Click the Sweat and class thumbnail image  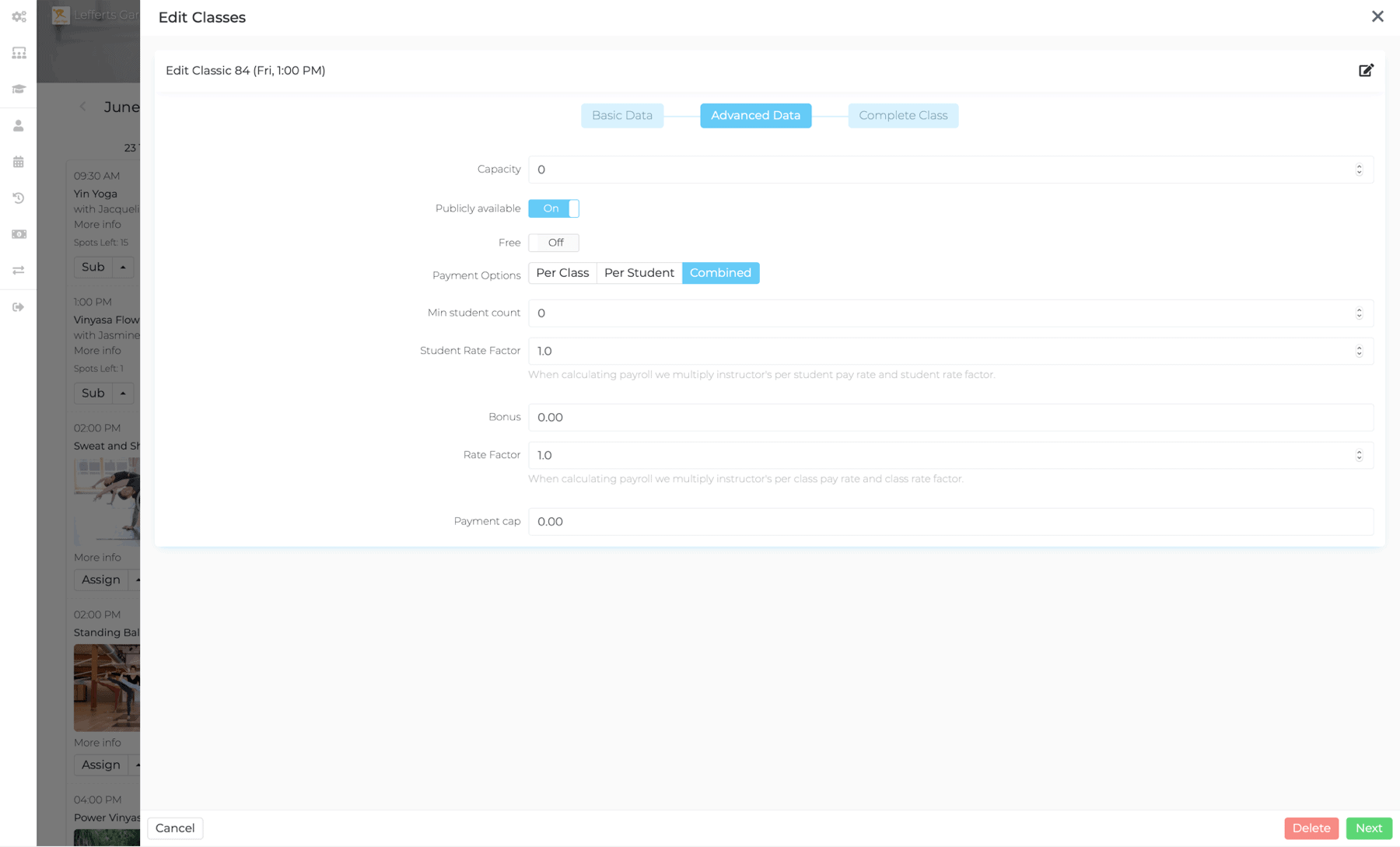pos(107,502)
